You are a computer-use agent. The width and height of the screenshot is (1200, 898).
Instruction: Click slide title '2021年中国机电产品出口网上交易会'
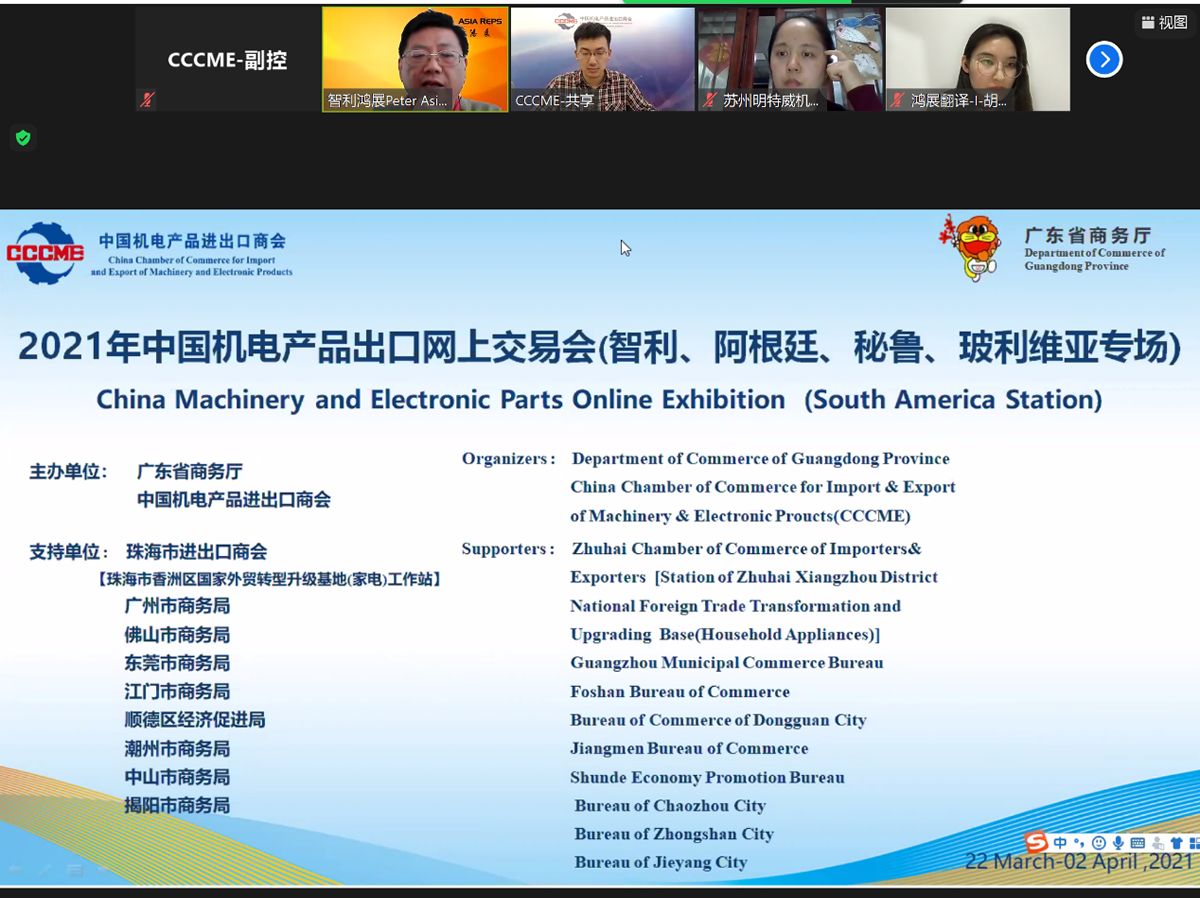coord(307,347)
